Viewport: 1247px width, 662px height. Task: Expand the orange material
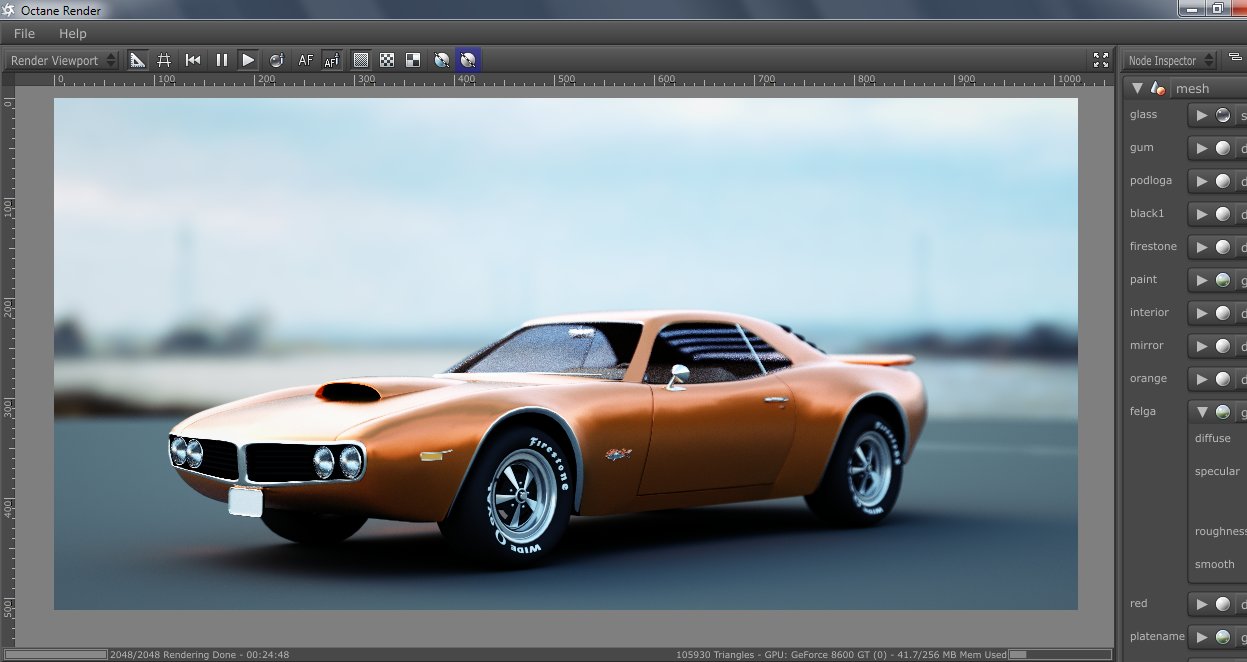coord(1201,379)
